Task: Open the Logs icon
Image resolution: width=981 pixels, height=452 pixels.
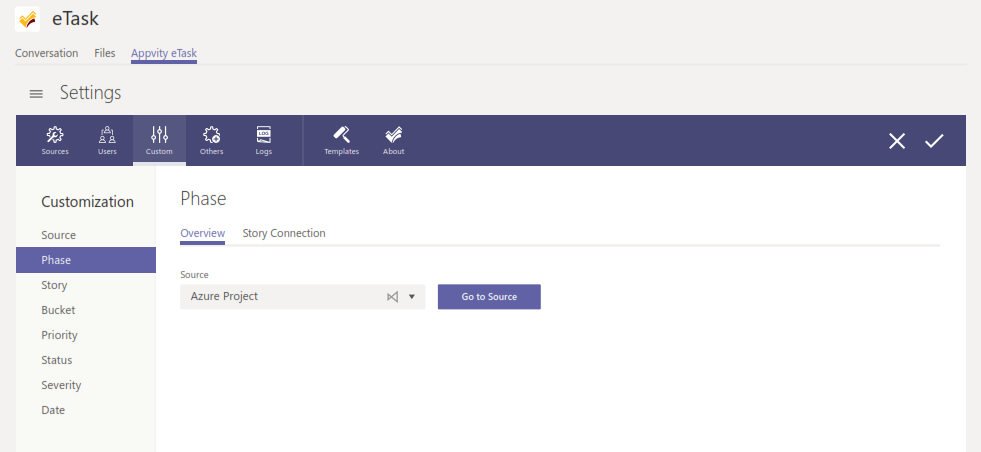Action: pos(263,140)
